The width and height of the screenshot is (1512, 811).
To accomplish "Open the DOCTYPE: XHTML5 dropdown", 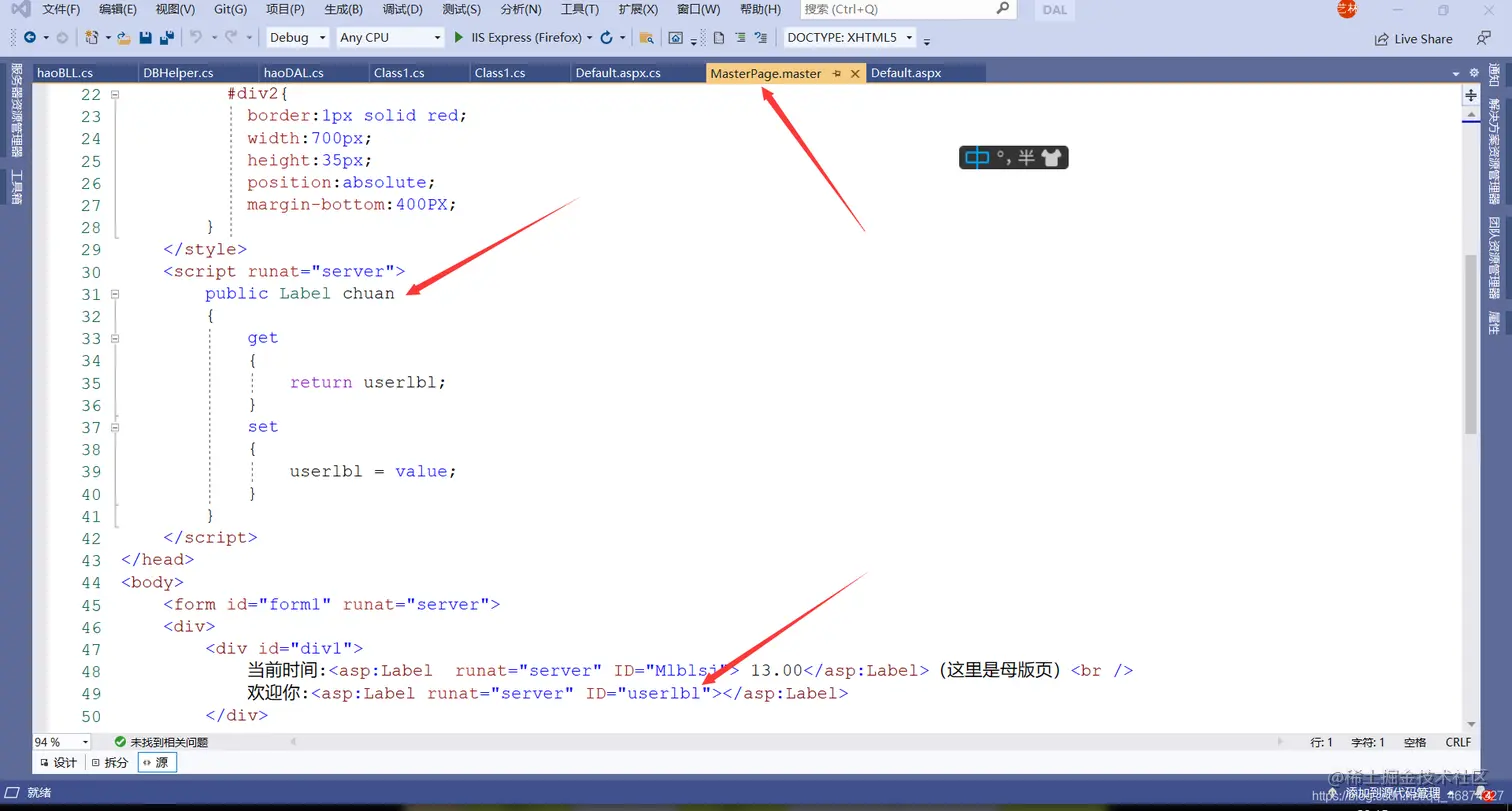I will [850, 38].
